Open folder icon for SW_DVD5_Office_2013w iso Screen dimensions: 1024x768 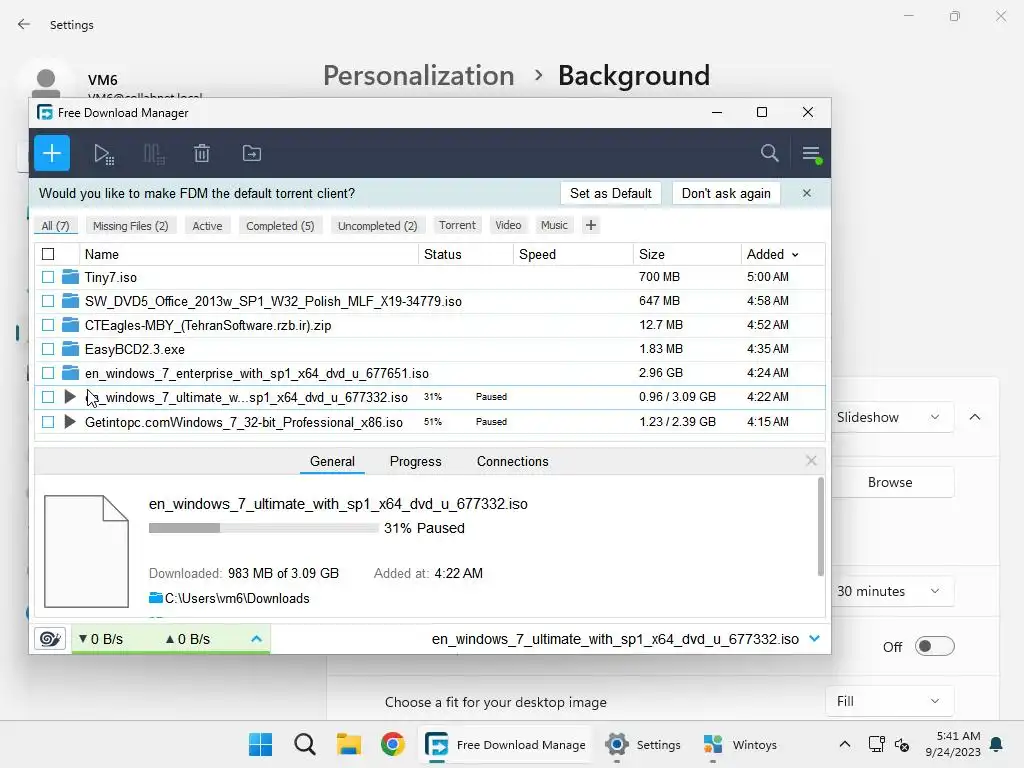tap(70, 301)
